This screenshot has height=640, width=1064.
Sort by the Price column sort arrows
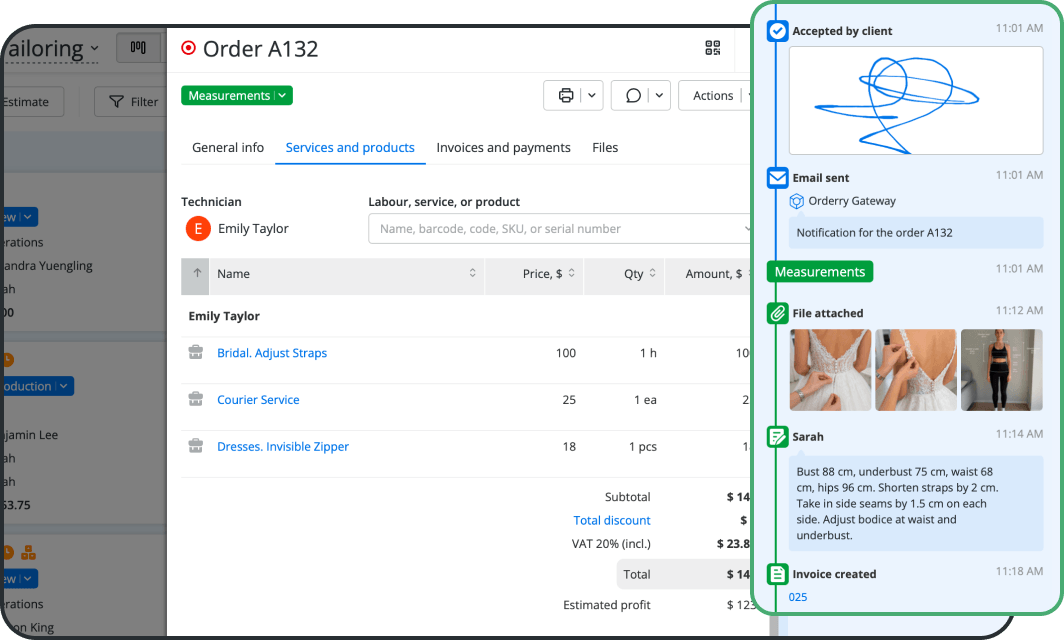tap(571, 273)
